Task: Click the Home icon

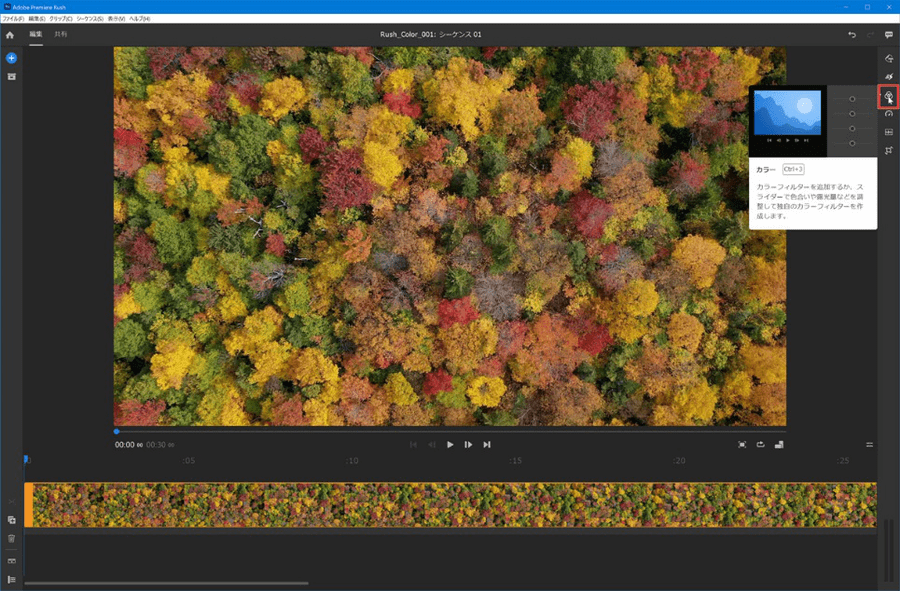Action: tap(10, 35)
